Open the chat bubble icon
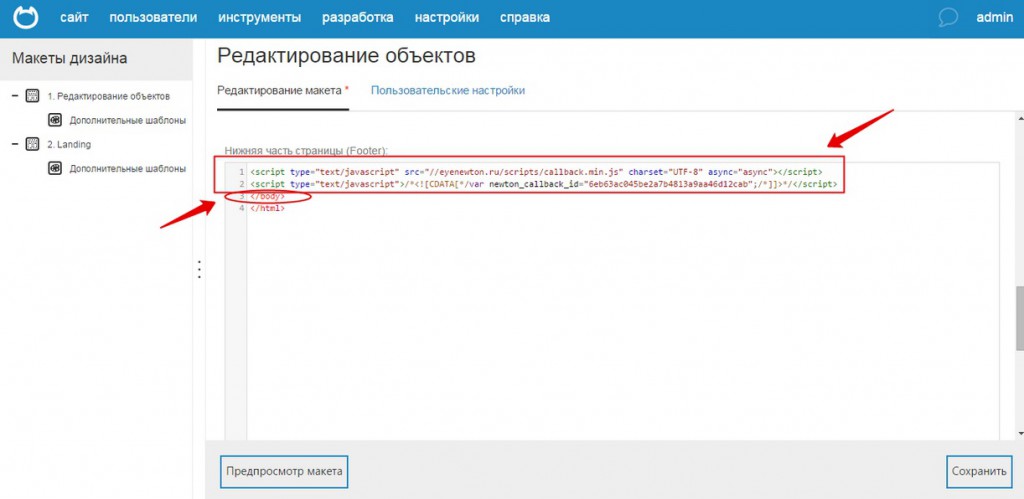The width and height of the screenshot is (1024, 499). 948,18
